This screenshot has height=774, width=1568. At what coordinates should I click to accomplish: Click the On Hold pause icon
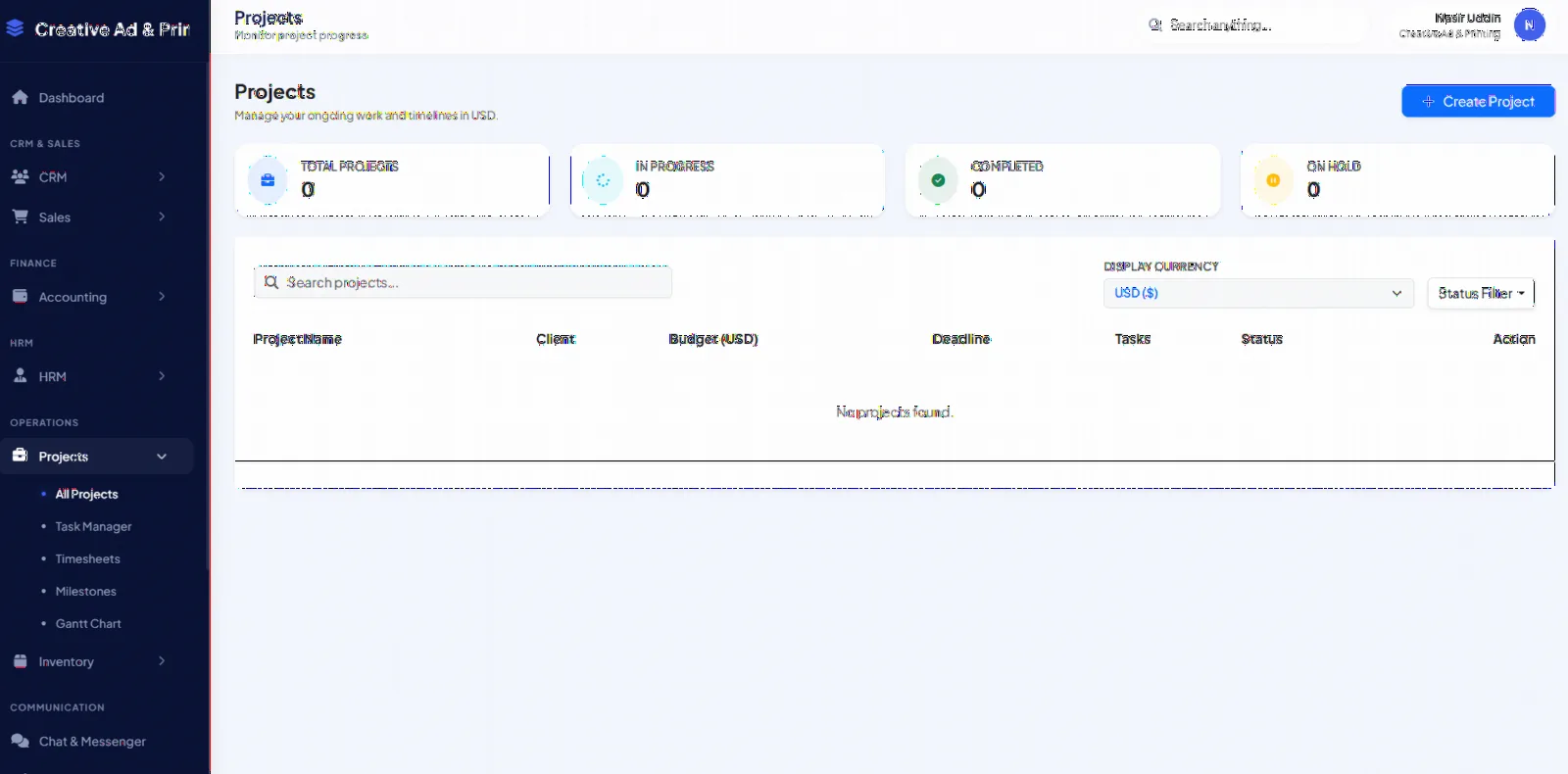(x=1273, y=180)
